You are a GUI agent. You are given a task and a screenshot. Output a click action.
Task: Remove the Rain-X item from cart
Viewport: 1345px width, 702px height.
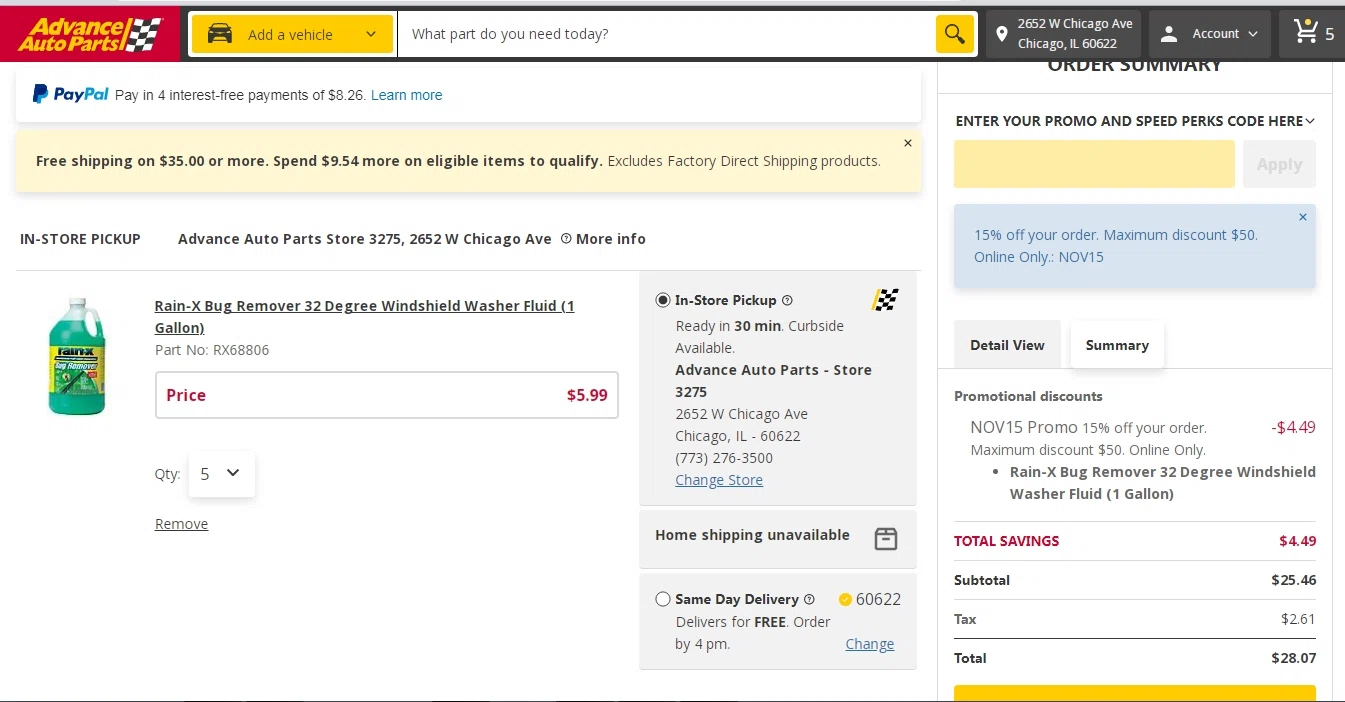coord(181,524)
